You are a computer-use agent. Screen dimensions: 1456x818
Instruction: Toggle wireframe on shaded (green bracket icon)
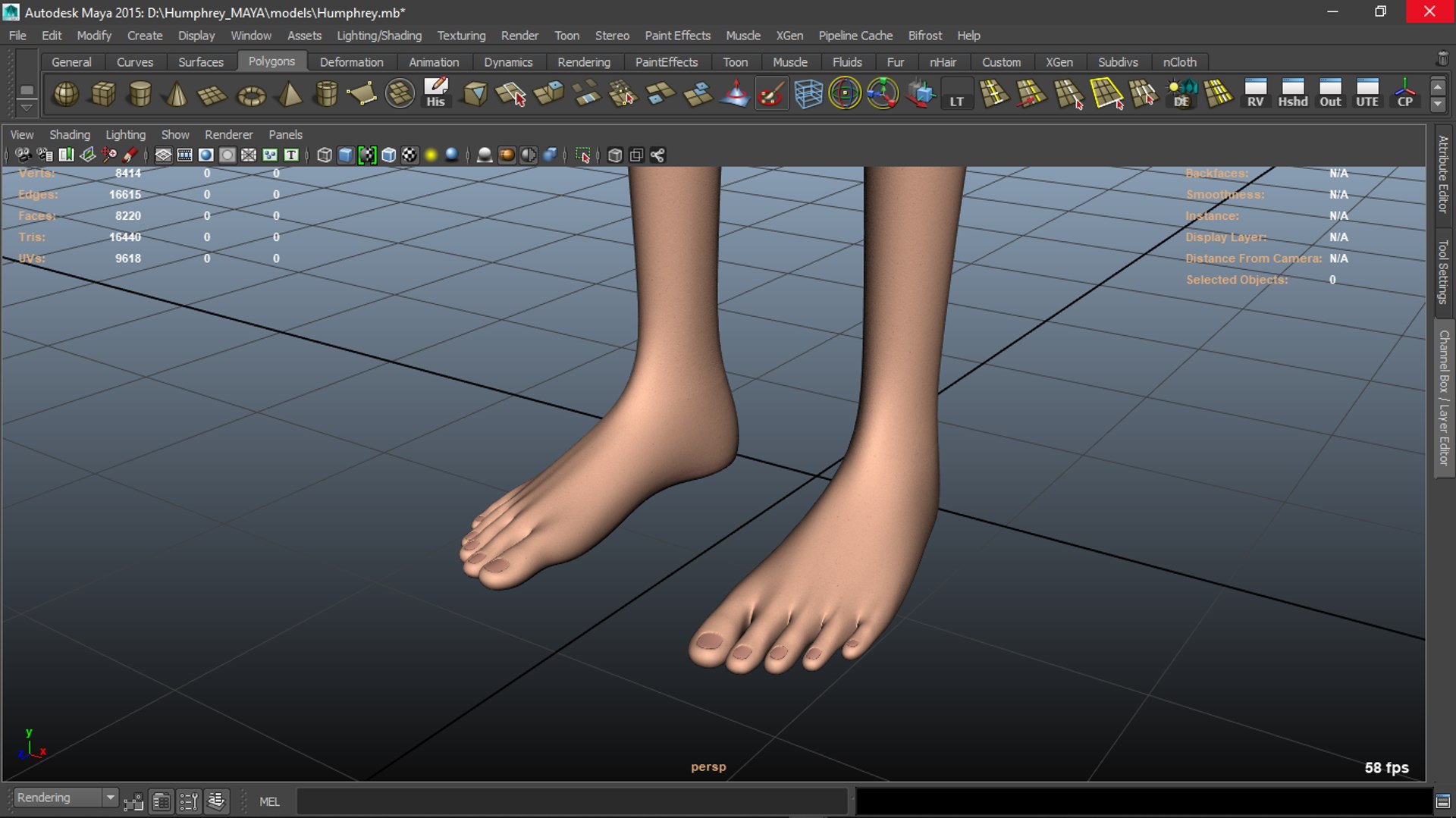[x=367, y=155]
